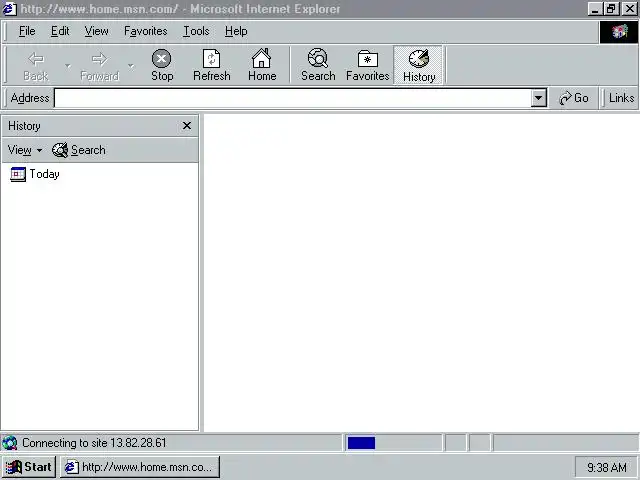This screenshot has width=640, height=480.
Task: Click the Search button in History pane
Action: tap(79, 150)
